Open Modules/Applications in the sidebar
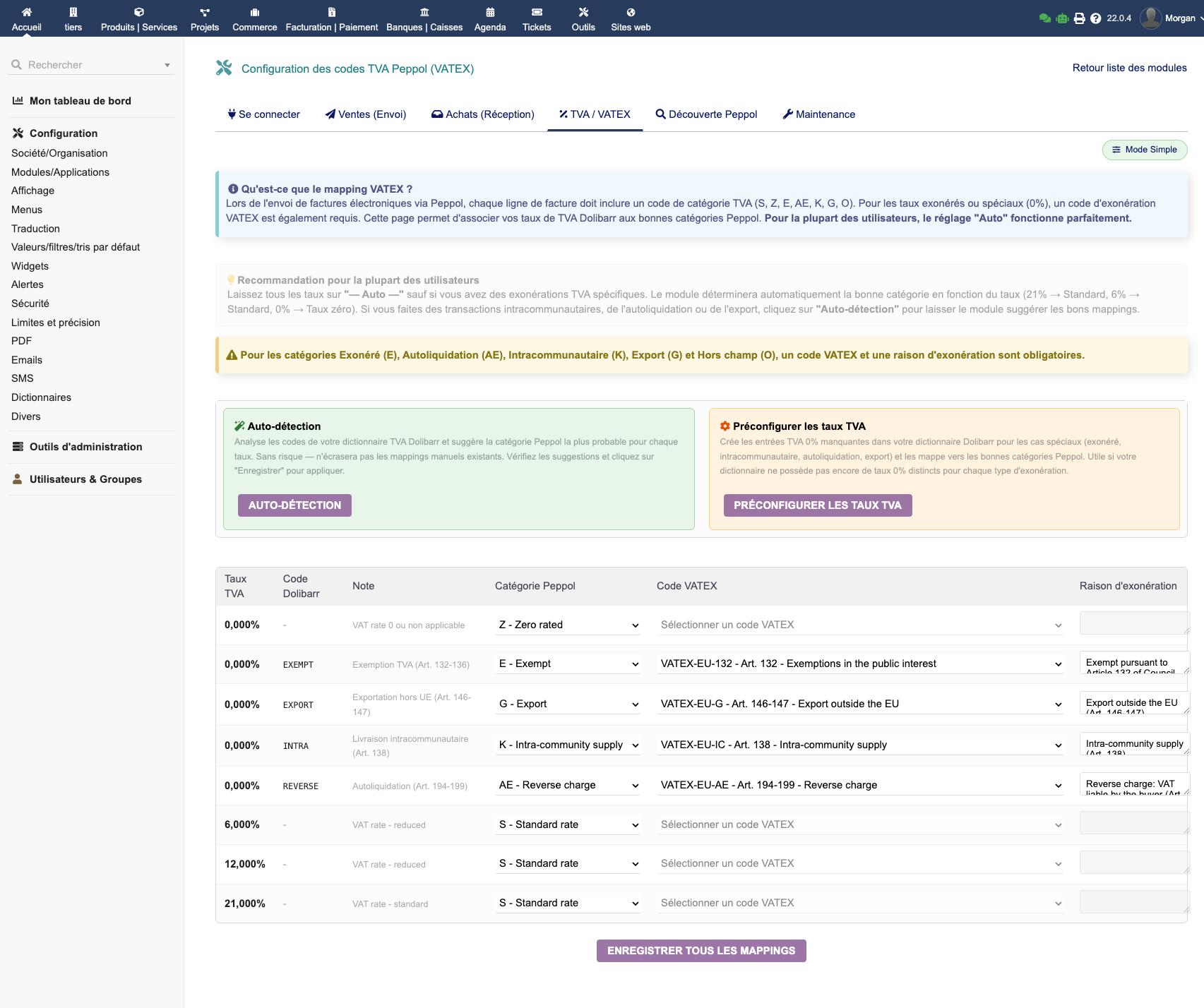 click(x=60, y=172)
